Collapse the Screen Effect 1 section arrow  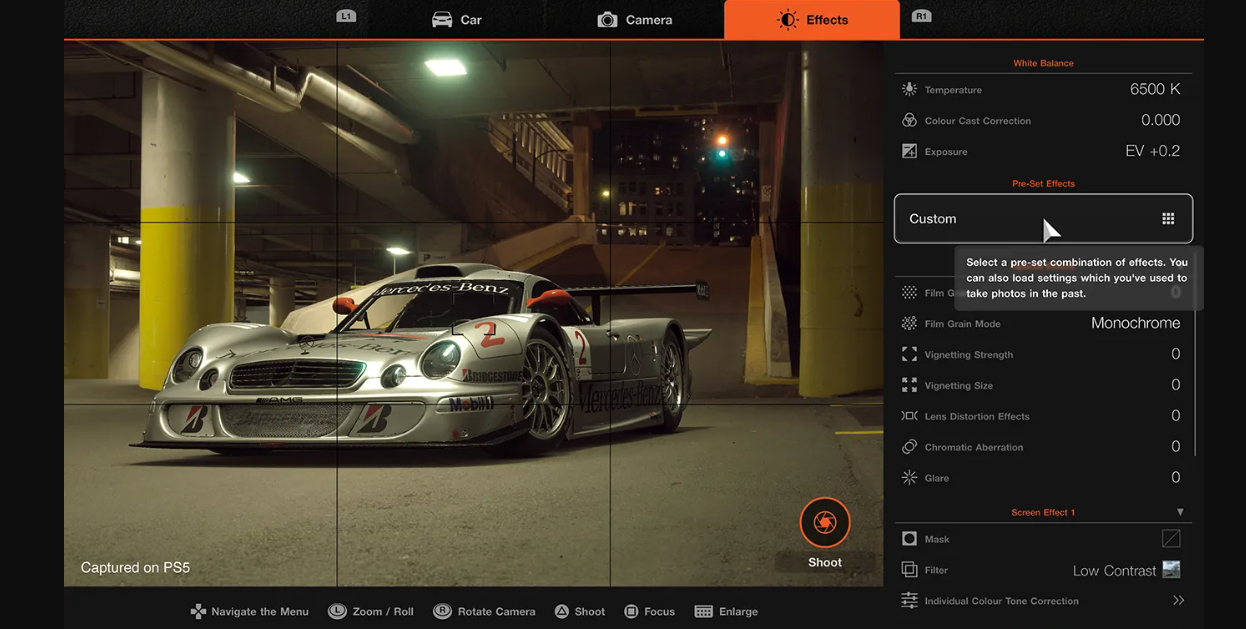(1180, 513)
